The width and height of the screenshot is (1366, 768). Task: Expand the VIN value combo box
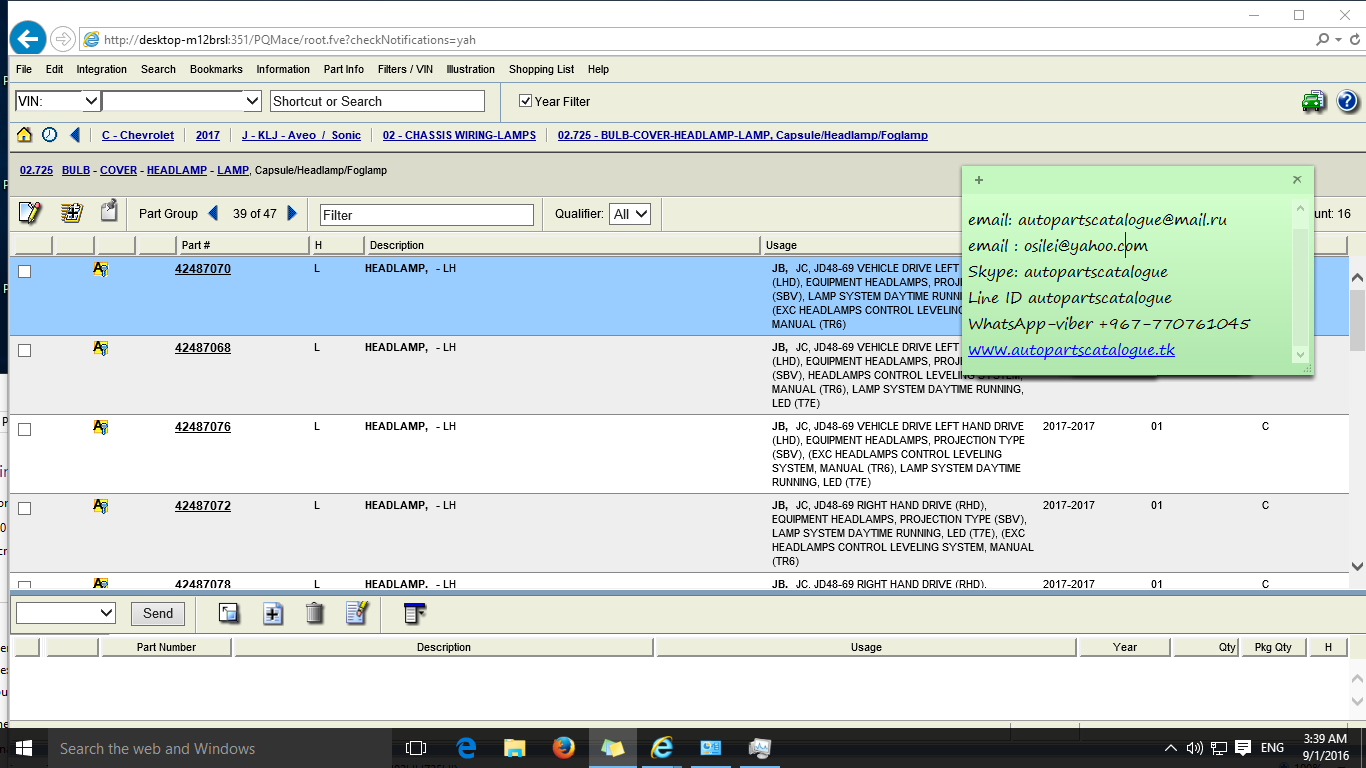coord(252,101)
